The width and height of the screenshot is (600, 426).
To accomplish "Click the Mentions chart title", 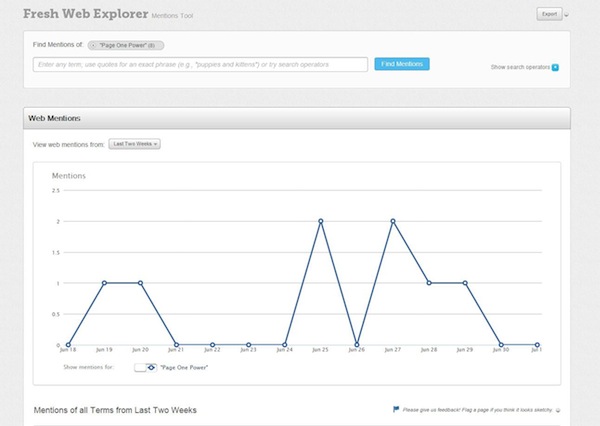I will (x=69, y=176).
